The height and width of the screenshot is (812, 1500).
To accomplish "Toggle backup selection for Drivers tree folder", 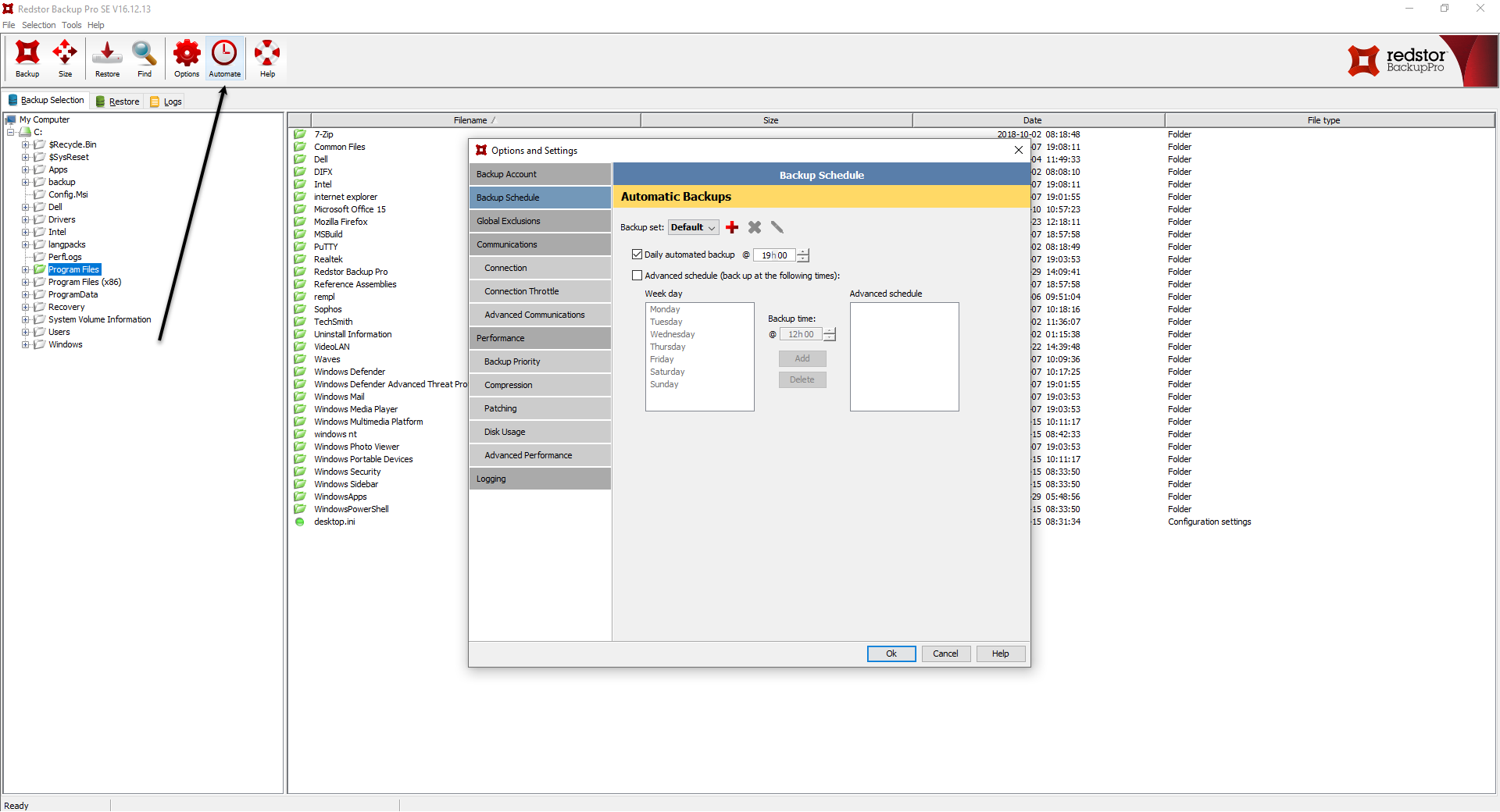I will tap(39, 219).
